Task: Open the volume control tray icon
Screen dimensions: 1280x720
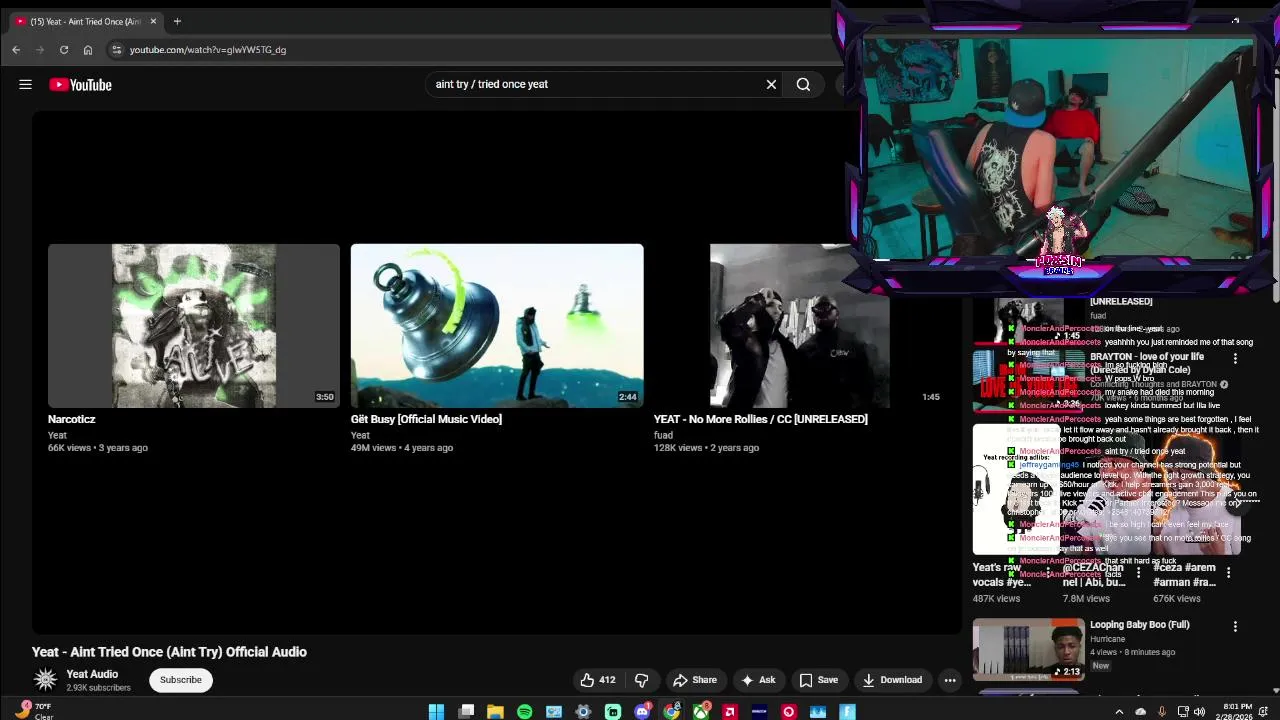Action: (x=1200, y=712)
